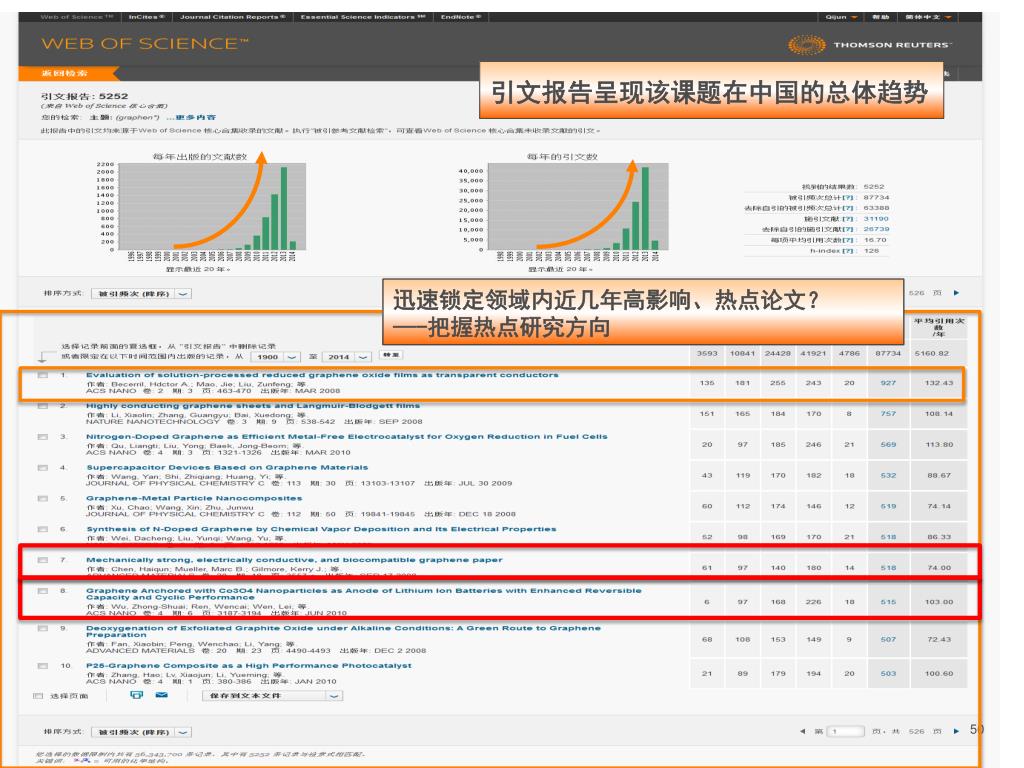Check the box for record 10 P25-Graphene Composite
This screenshot has width=1024, height=768.
click(43, 666)
